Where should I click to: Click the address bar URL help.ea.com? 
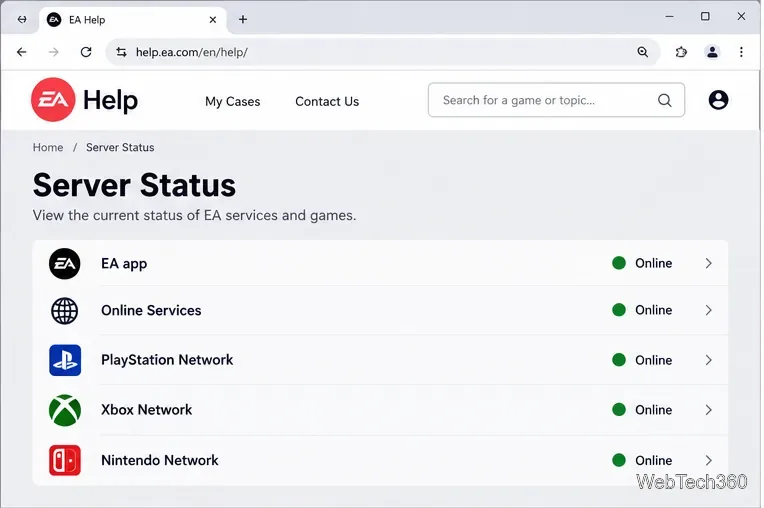tap(191, 52)
